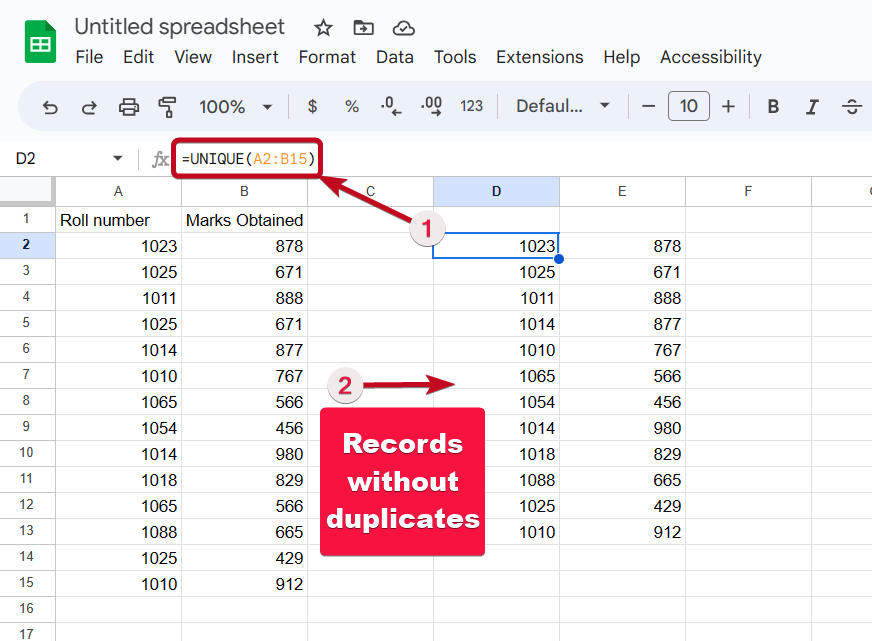Click the formula bar with UNIQUE formula

tap(248, 159)
